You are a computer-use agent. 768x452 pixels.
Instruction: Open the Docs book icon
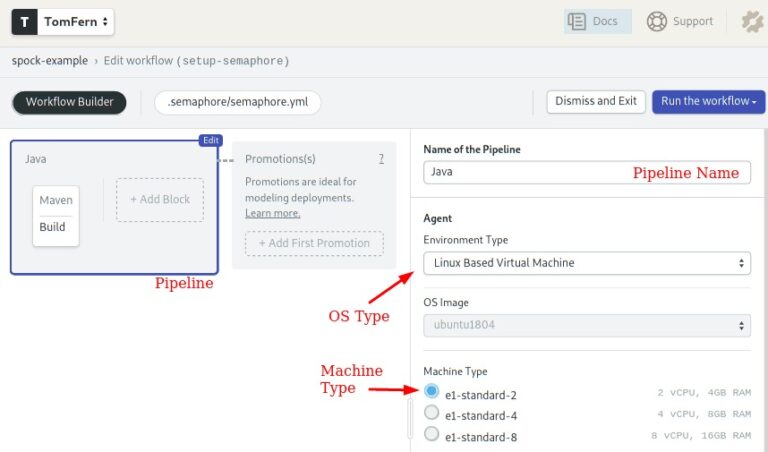577,21
